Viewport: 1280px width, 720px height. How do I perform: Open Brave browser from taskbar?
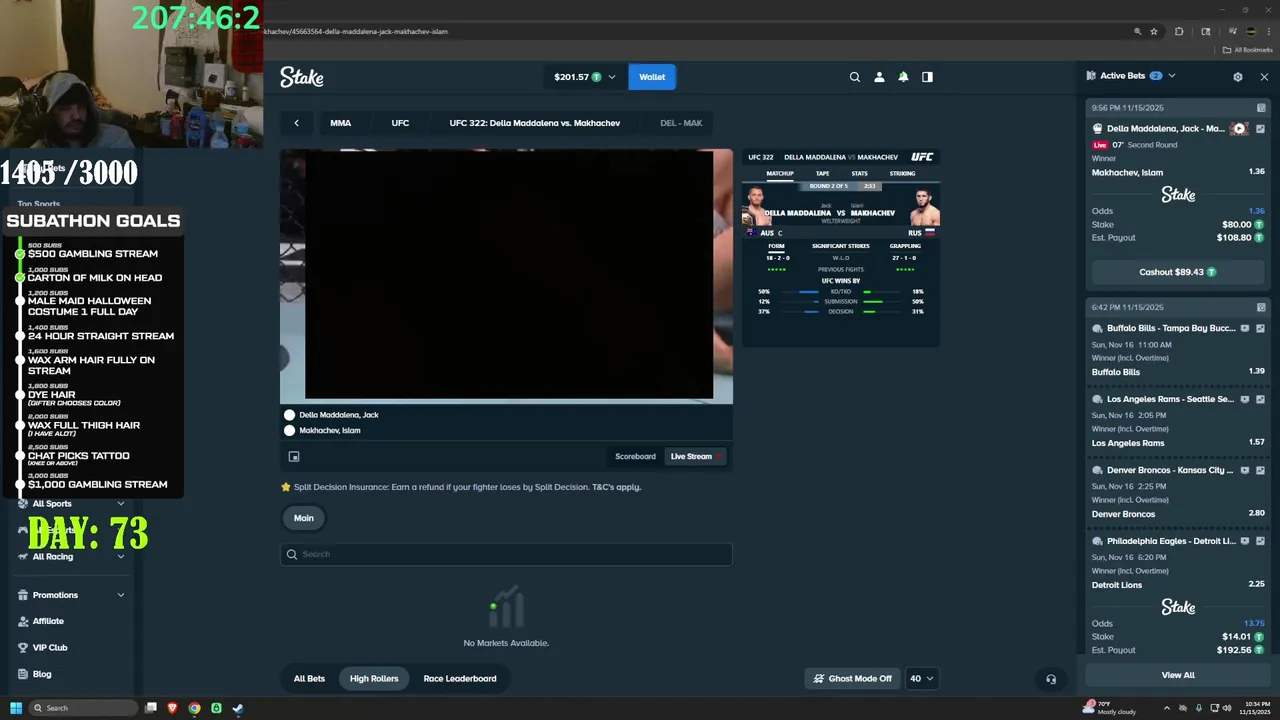[x=172, y=708]
